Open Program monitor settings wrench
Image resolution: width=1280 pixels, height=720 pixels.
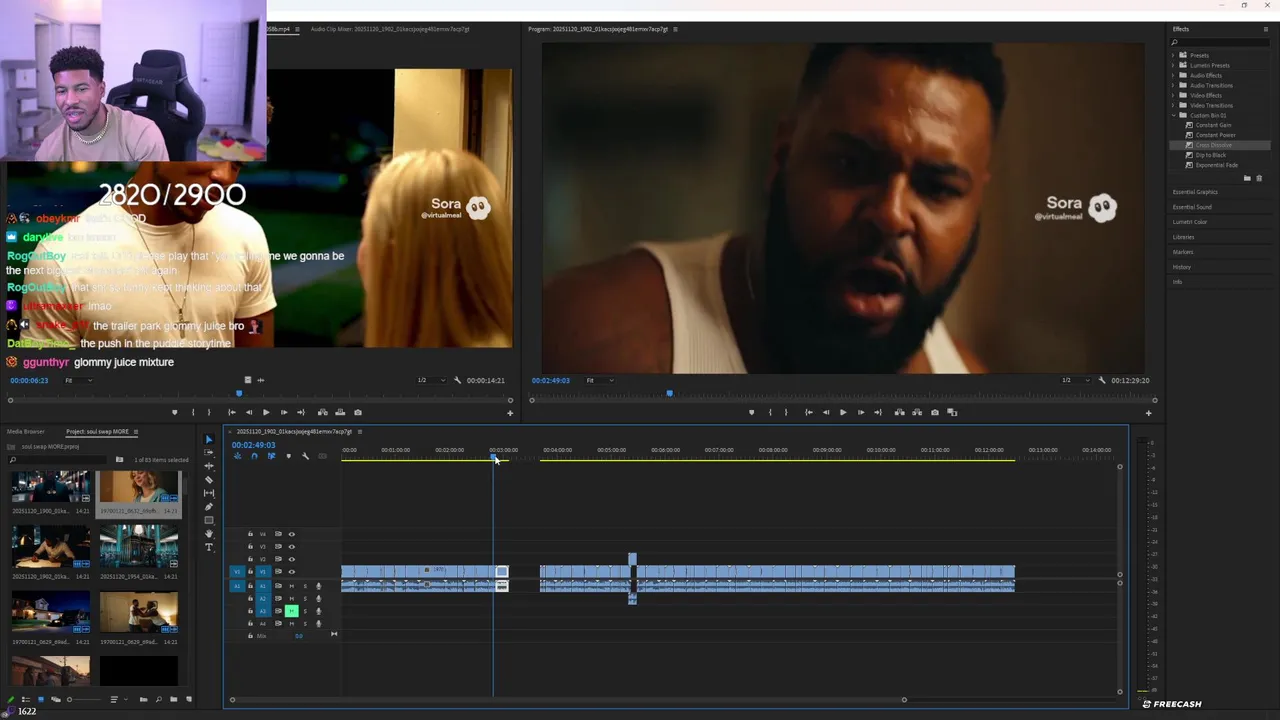tap(1102, 380)
